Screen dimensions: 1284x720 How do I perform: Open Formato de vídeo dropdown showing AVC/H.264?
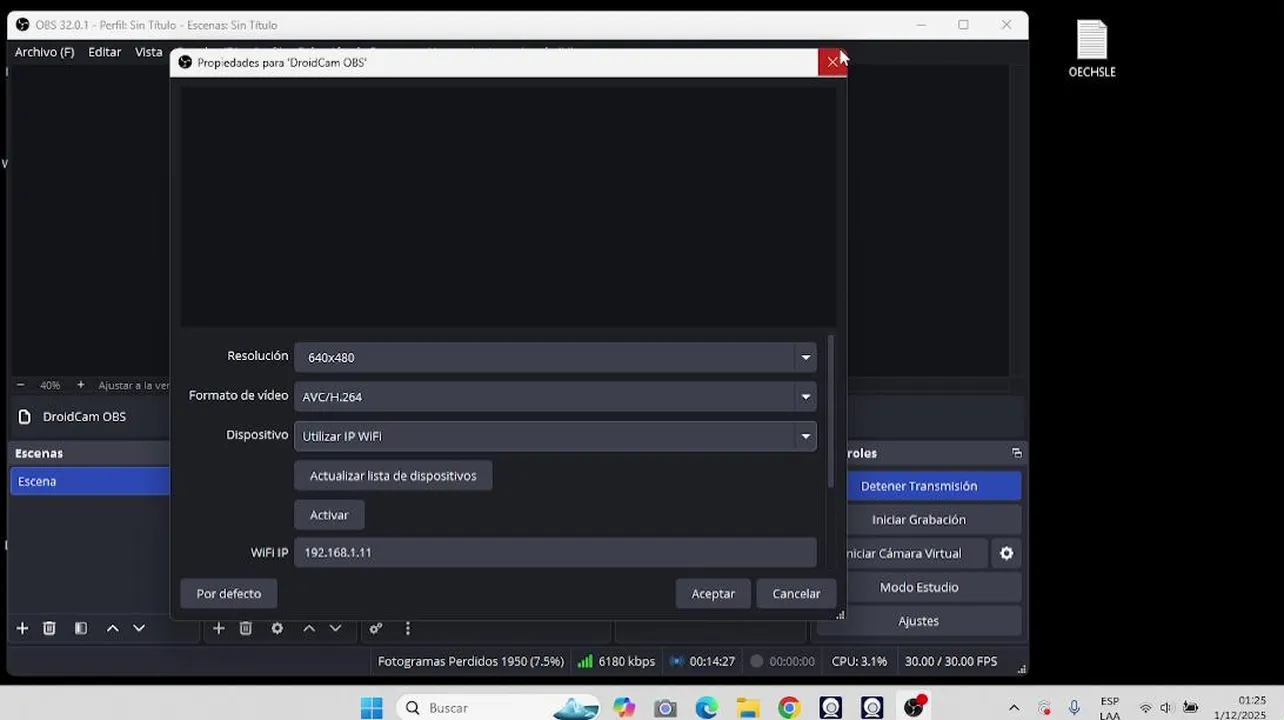(555, 397)
